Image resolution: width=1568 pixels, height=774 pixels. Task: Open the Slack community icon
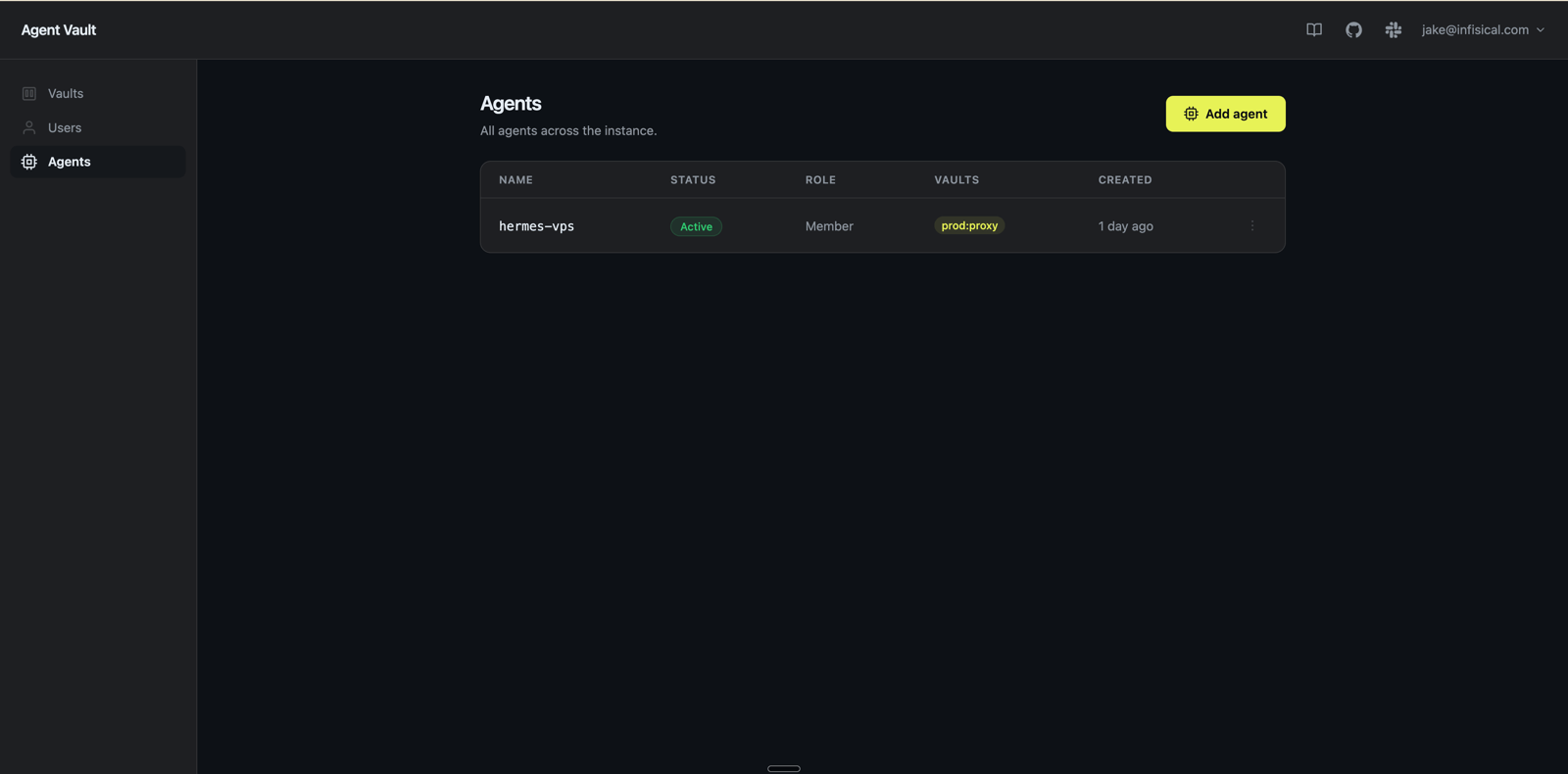pos(1393,30)
